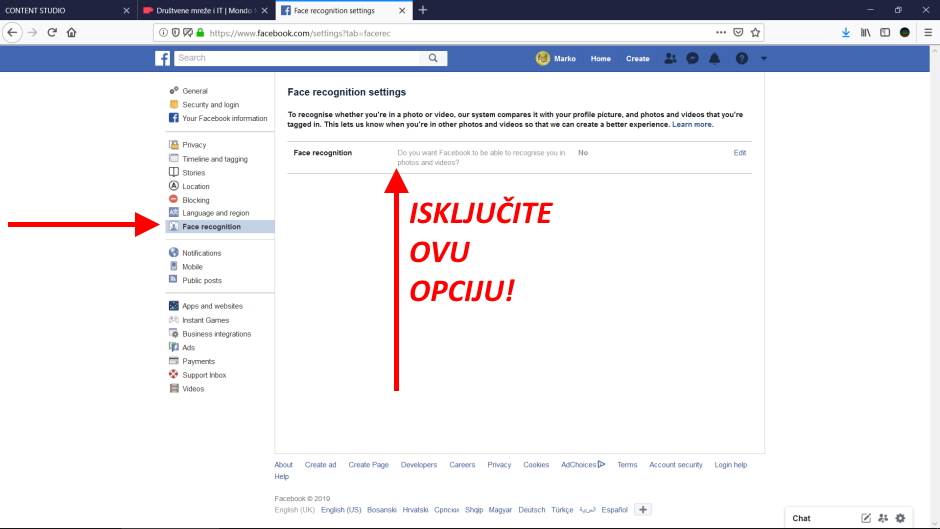Show more languages with plus button
Image resolution: width=940 pixels, height=529 pixels.
point(643,509)
